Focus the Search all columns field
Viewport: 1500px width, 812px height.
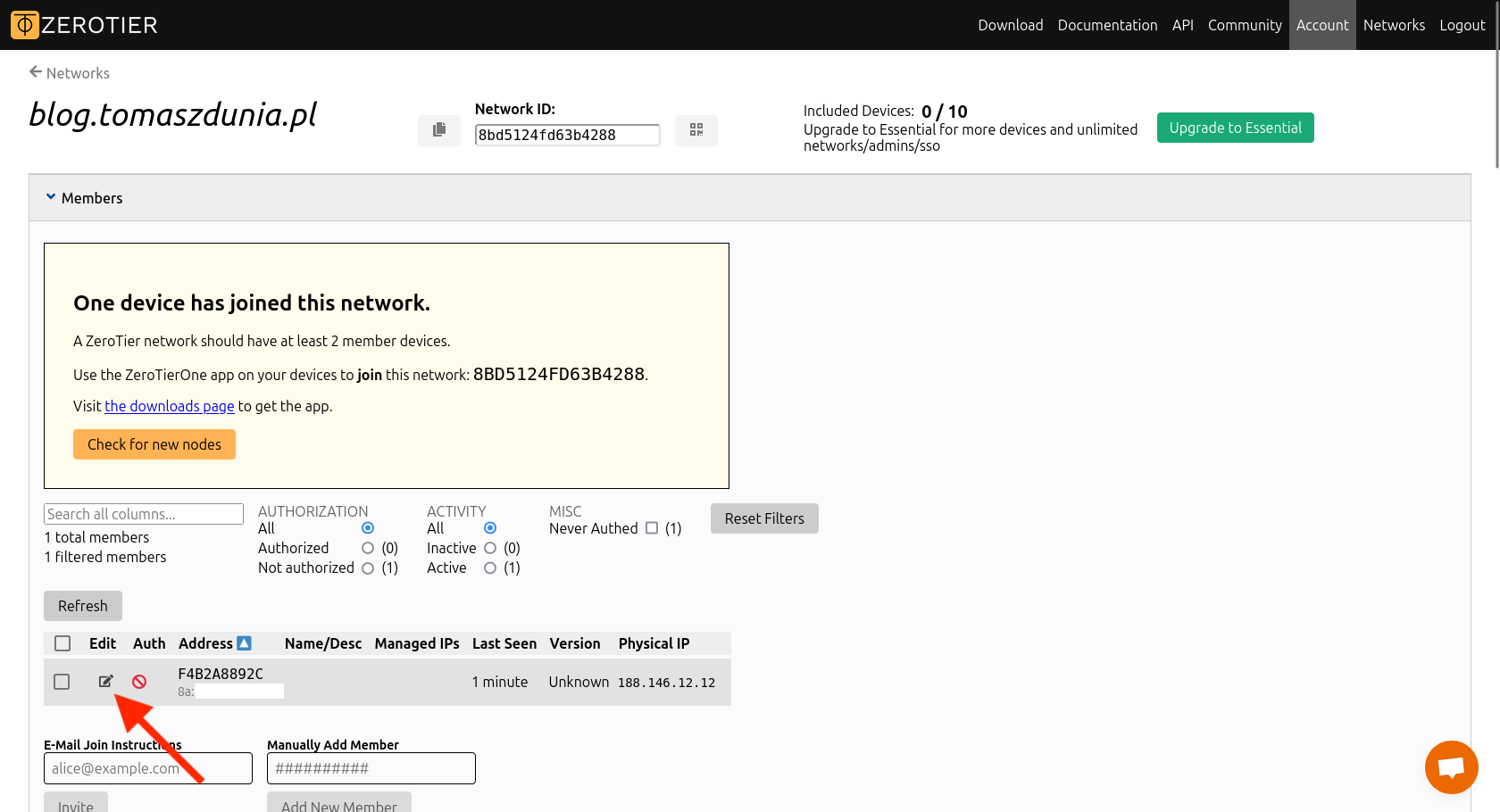pyautogui.click(x=143, y=514)
